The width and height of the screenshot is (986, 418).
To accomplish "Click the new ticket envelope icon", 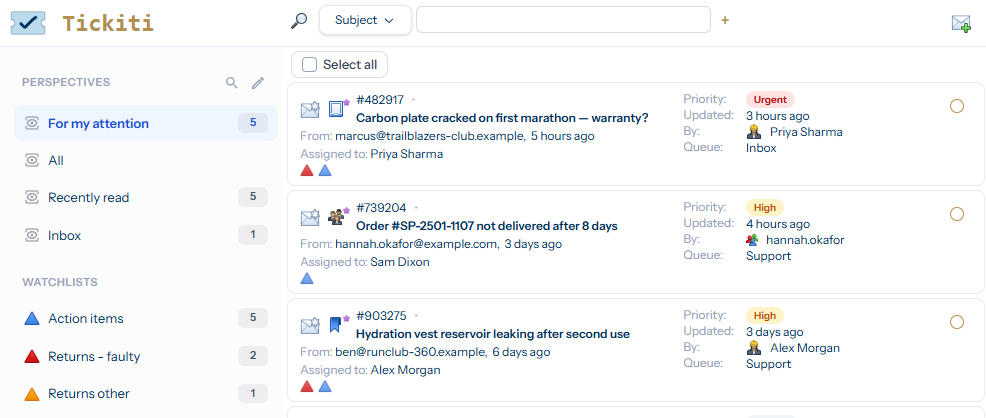I will (961, 23).
